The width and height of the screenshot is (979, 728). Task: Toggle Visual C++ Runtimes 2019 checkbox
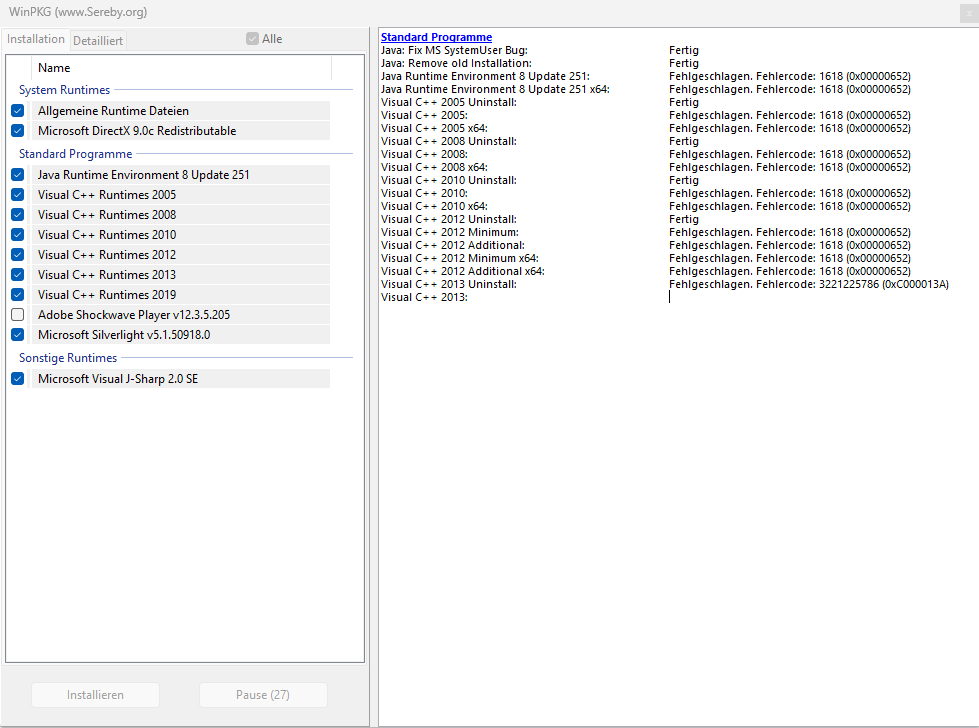point(17,295)
